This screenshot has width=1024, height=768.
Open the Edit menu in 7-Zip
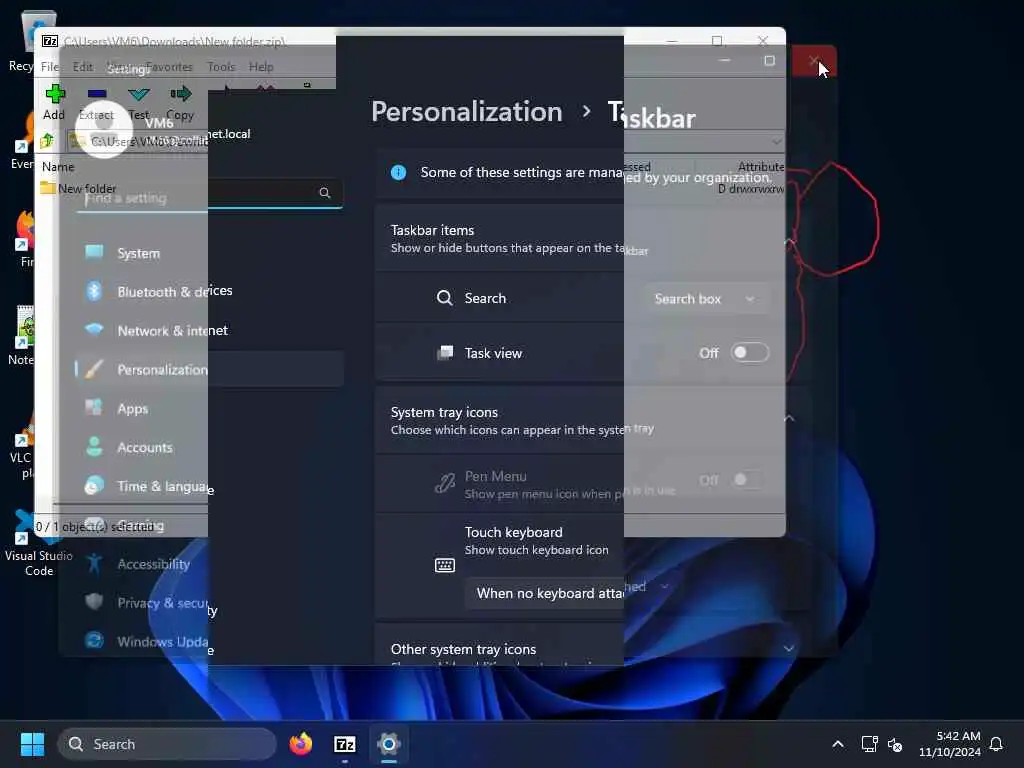(x=82, y=67)
